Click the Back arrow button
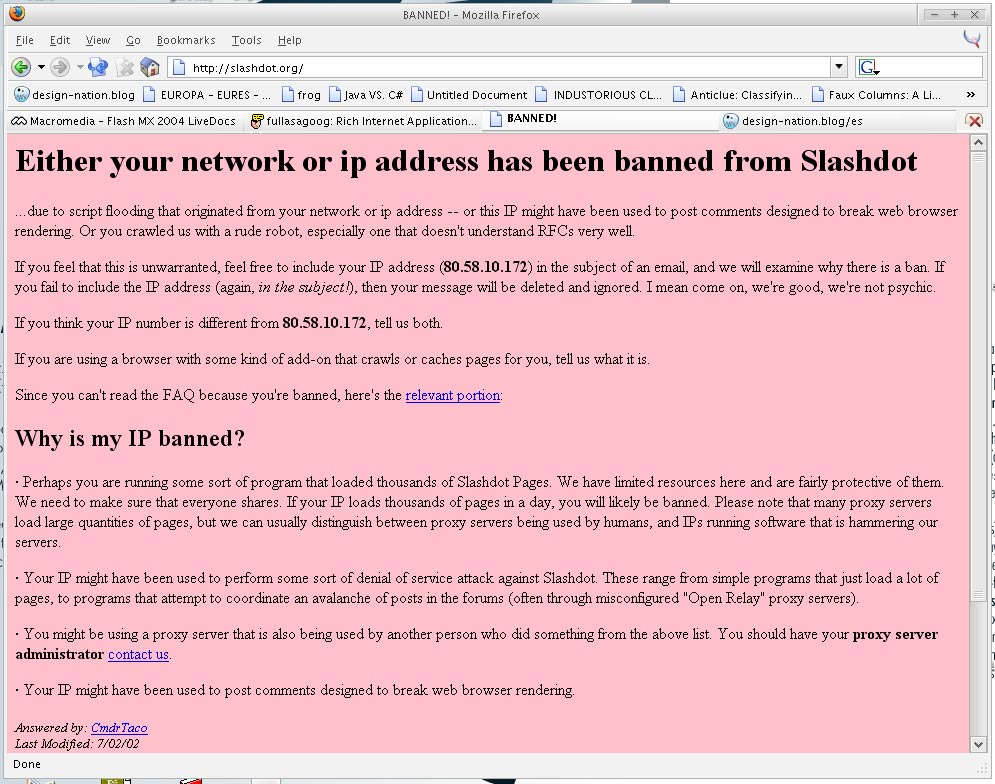Viewport: 995px width, 784px height. coord(21,67)
